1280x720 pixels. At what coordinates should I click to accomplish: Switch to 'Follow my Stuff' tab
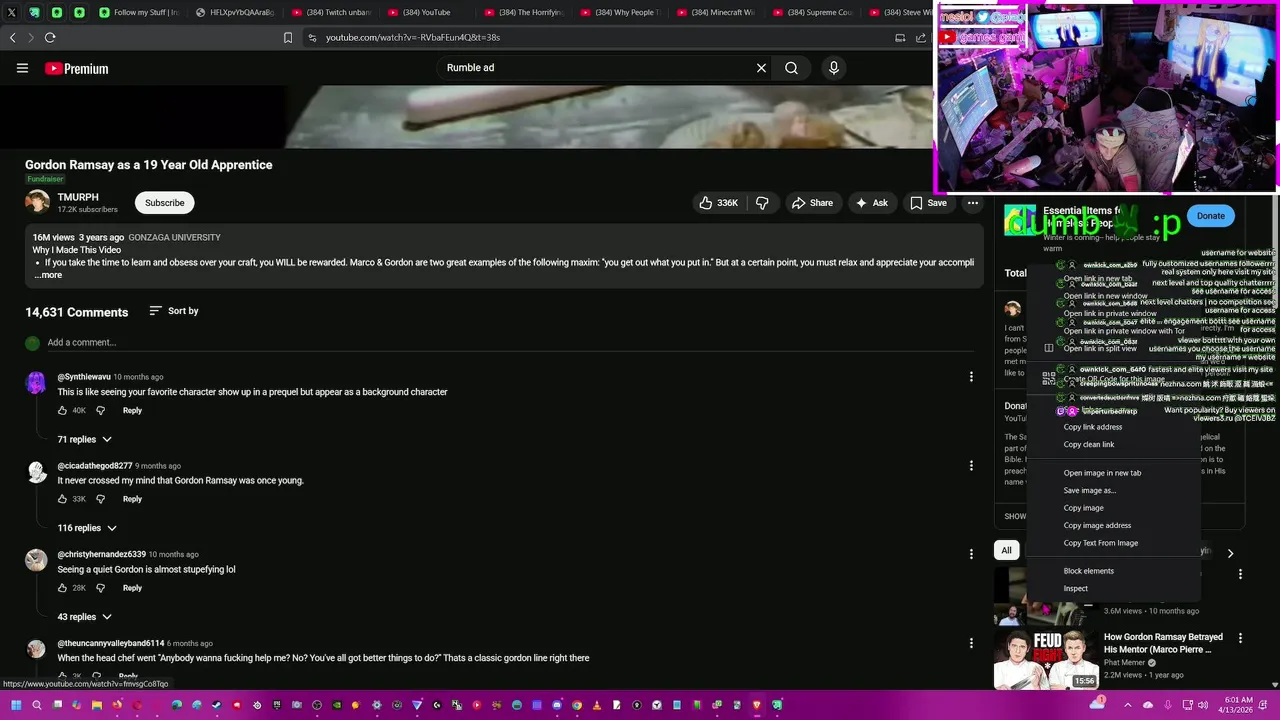pos(139,12)
